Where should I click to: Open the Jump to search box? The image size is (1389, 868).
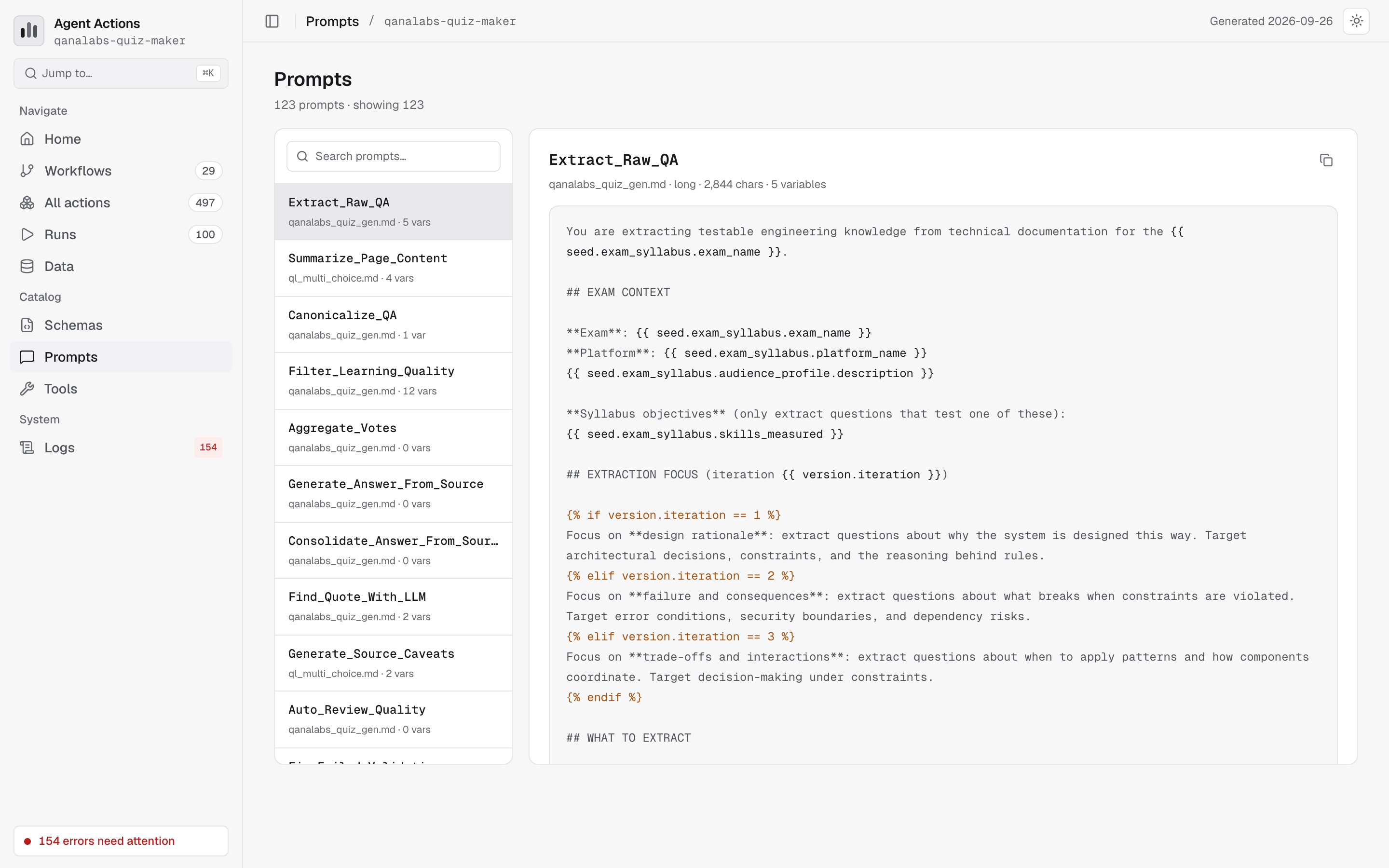(x=121, y=73)
